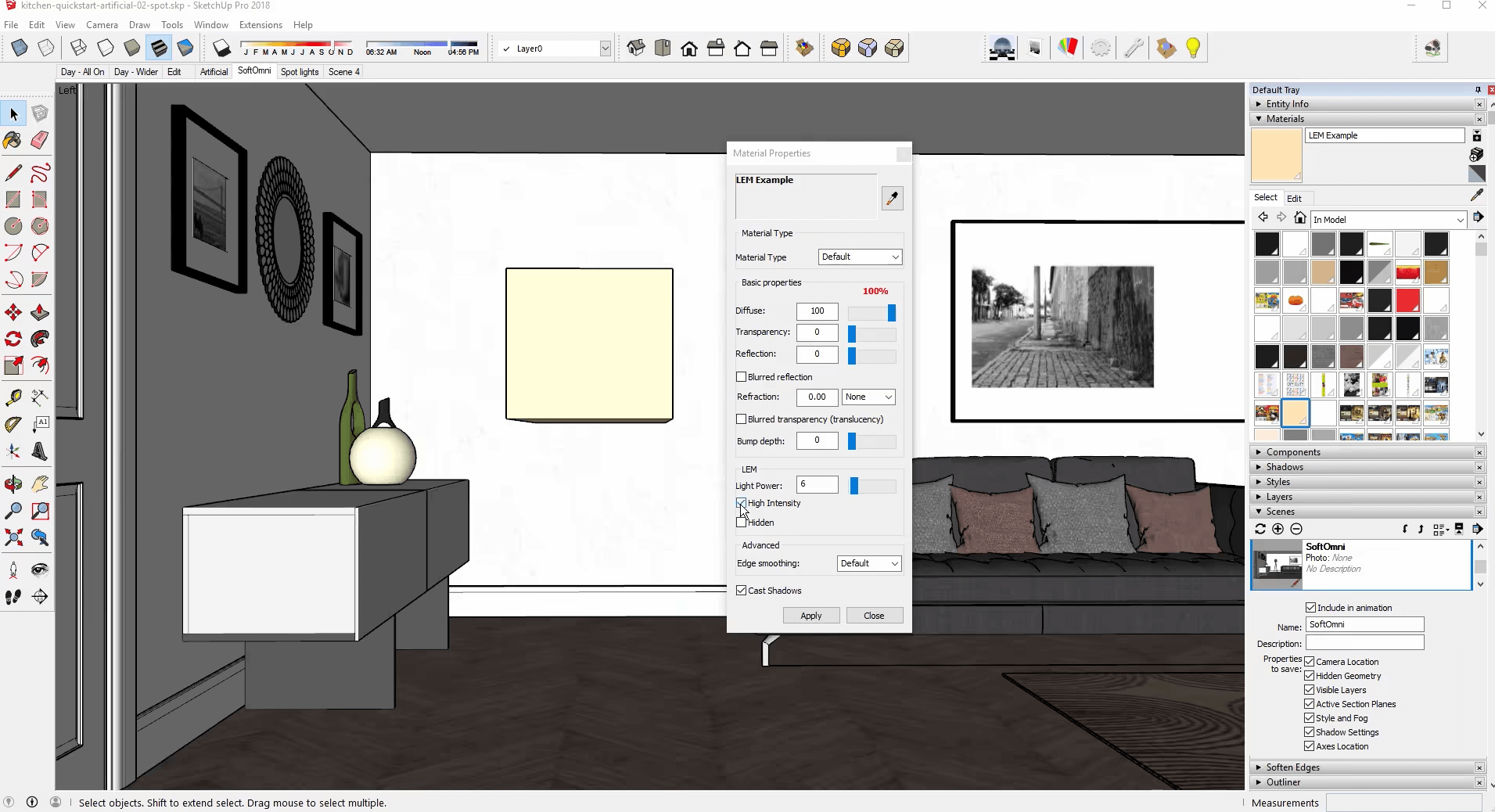Remove scene with minus icon
The width and height of the screenshot is (1495, 812).
click(1296, 530)
